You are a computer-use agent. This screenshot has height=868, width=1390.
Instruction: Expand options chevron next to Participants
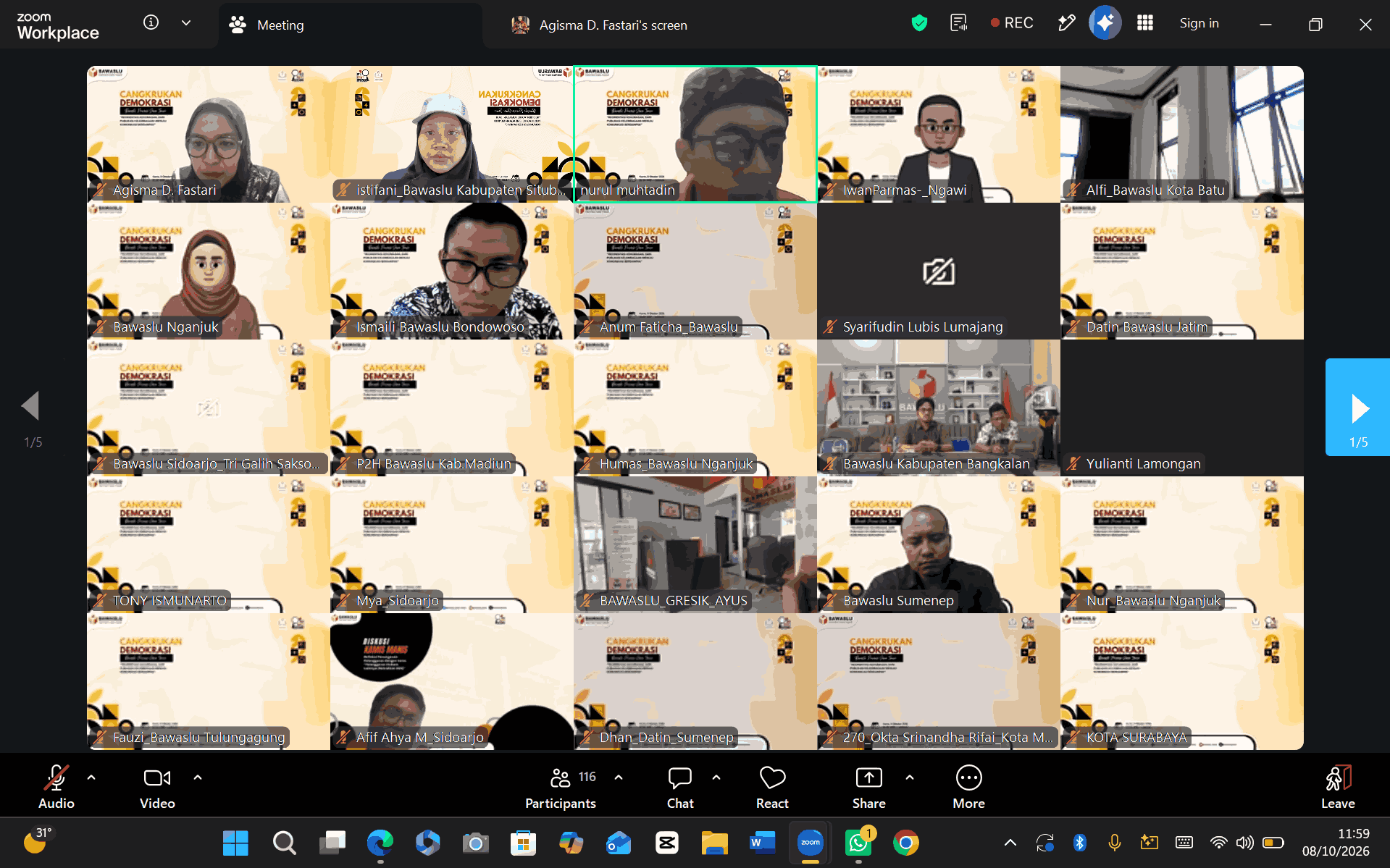pyautogui.click(x=619, y=778)
